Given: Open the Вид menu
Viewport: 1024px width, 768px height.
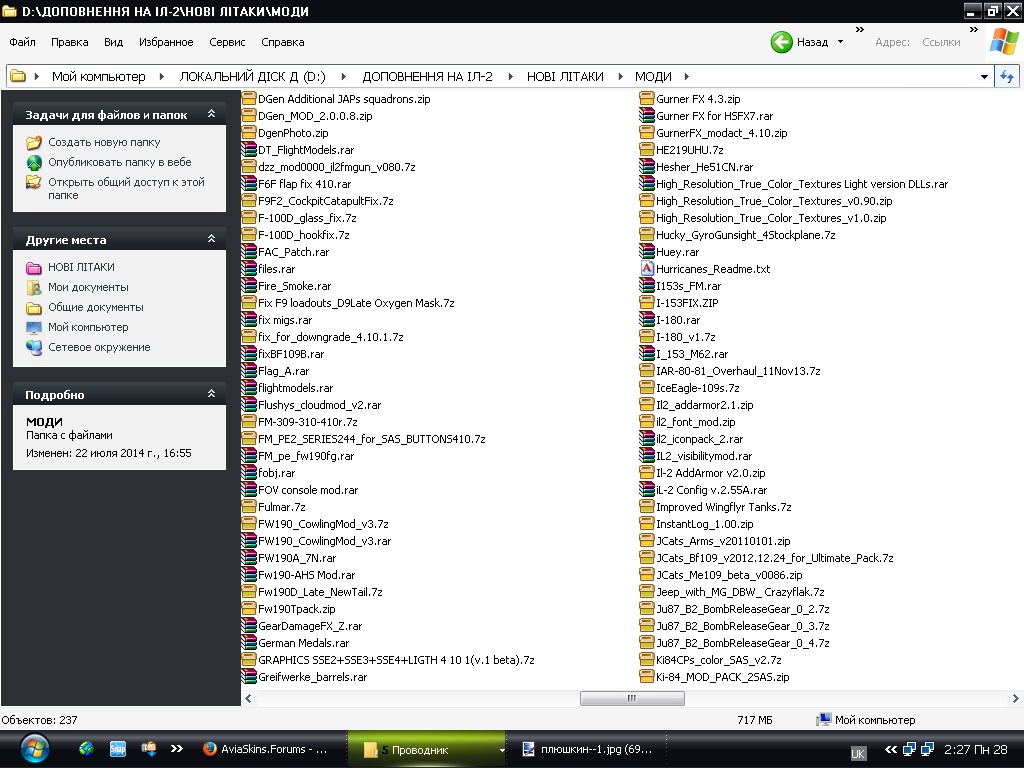Looking at the screenshot, I should click(x=113, y=42).
